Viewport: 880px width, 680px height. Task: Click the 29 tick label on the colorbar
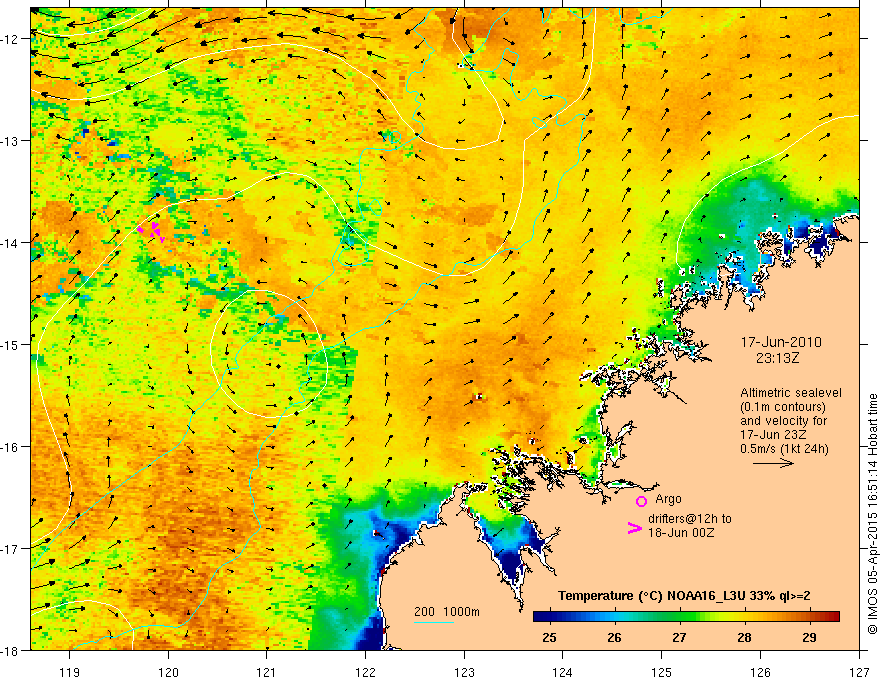coord(809,637)
